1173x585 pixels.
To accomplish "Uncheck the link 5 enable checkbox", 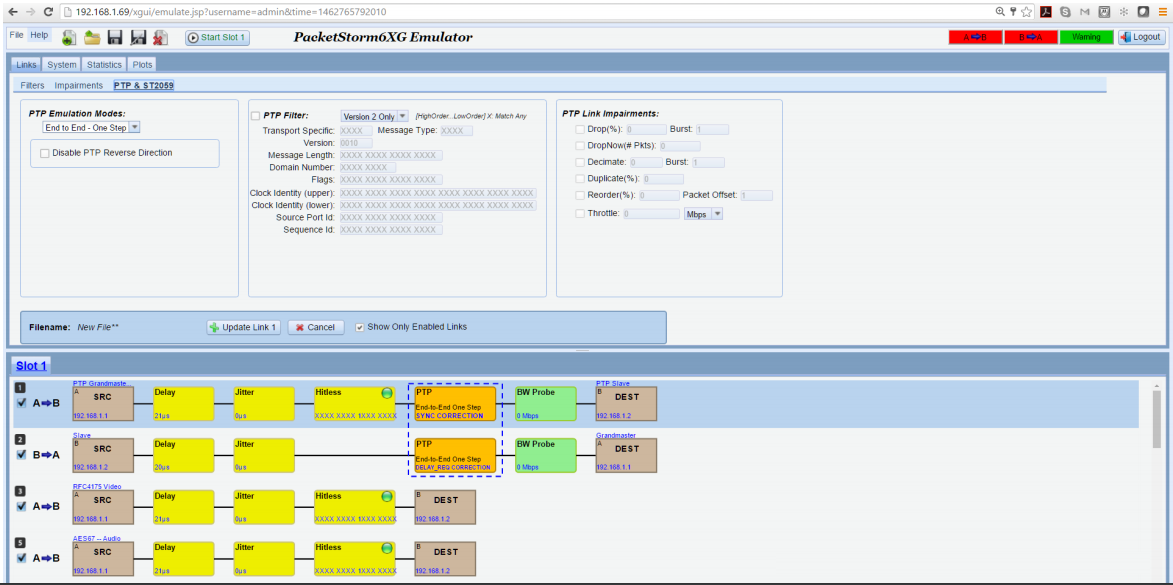I will (x=22, y=558).
